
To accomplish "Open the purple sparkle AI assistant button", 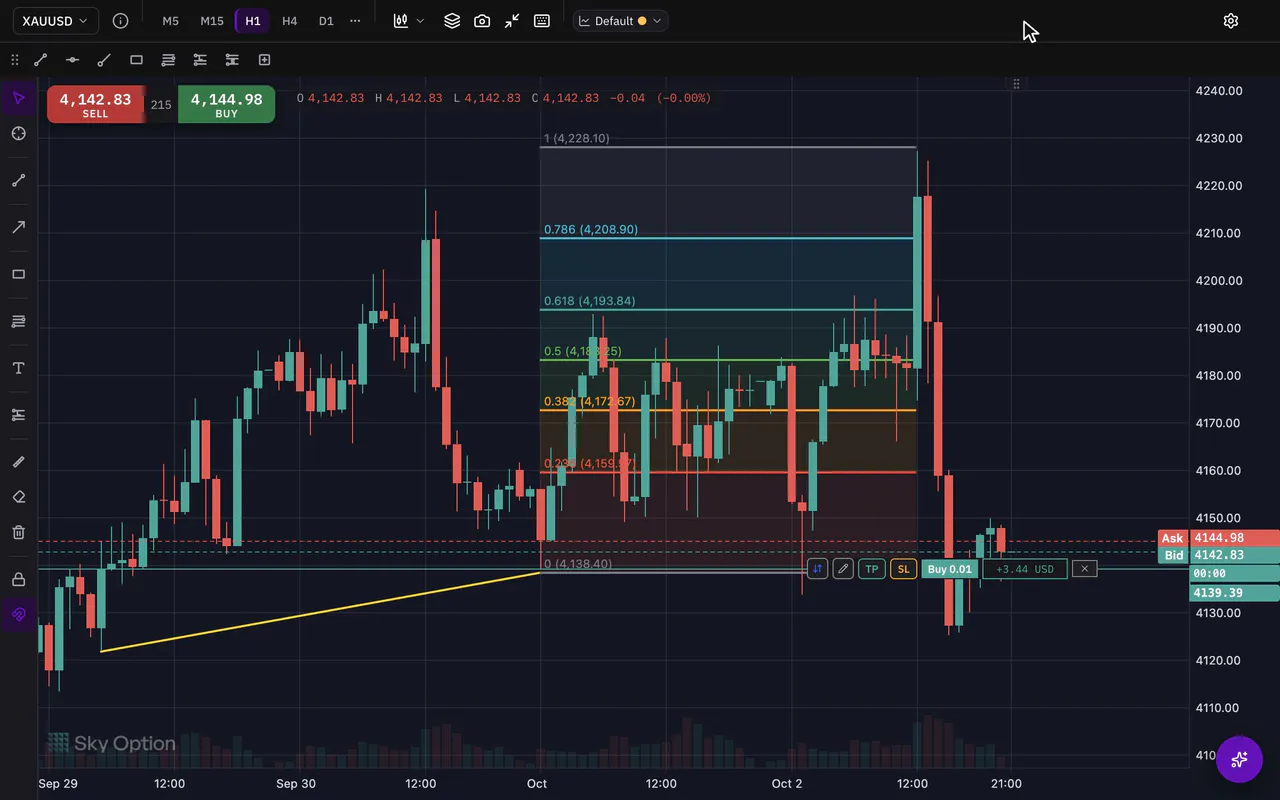I will click(1239, 759).
